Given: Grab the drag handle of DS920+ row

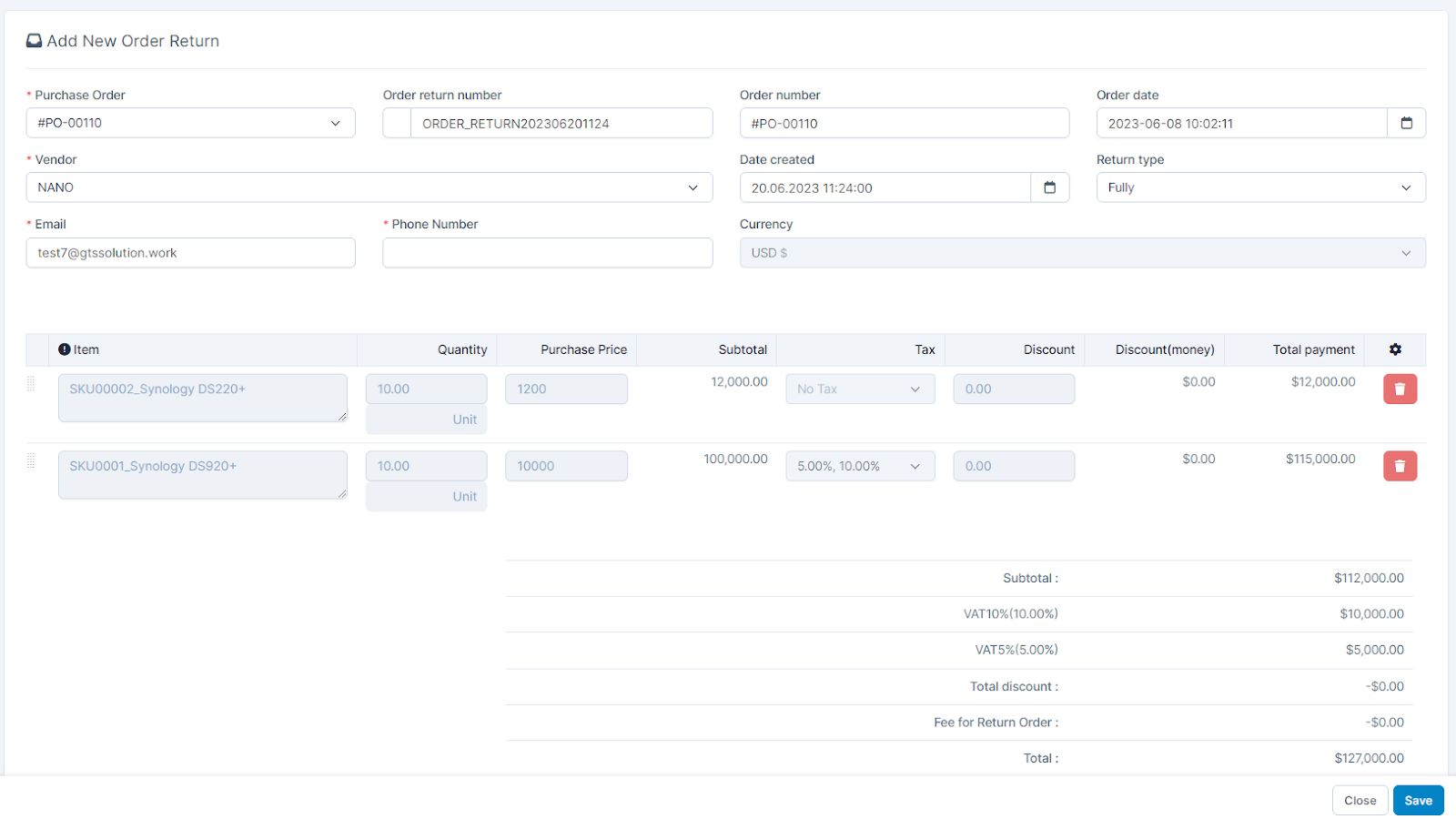Looking at the screenshot, I should (x=31, y=461).
